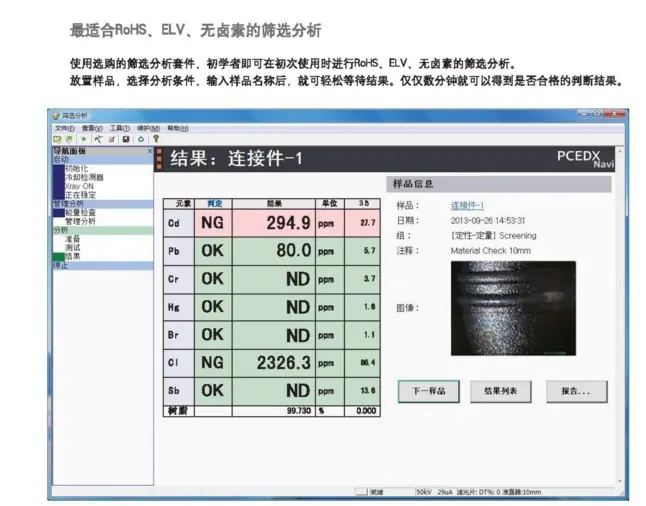Image resolution: width=646 pixels, height=506 pixels.
Task: Click the sample image thumbnail
Action: [513, 308]
